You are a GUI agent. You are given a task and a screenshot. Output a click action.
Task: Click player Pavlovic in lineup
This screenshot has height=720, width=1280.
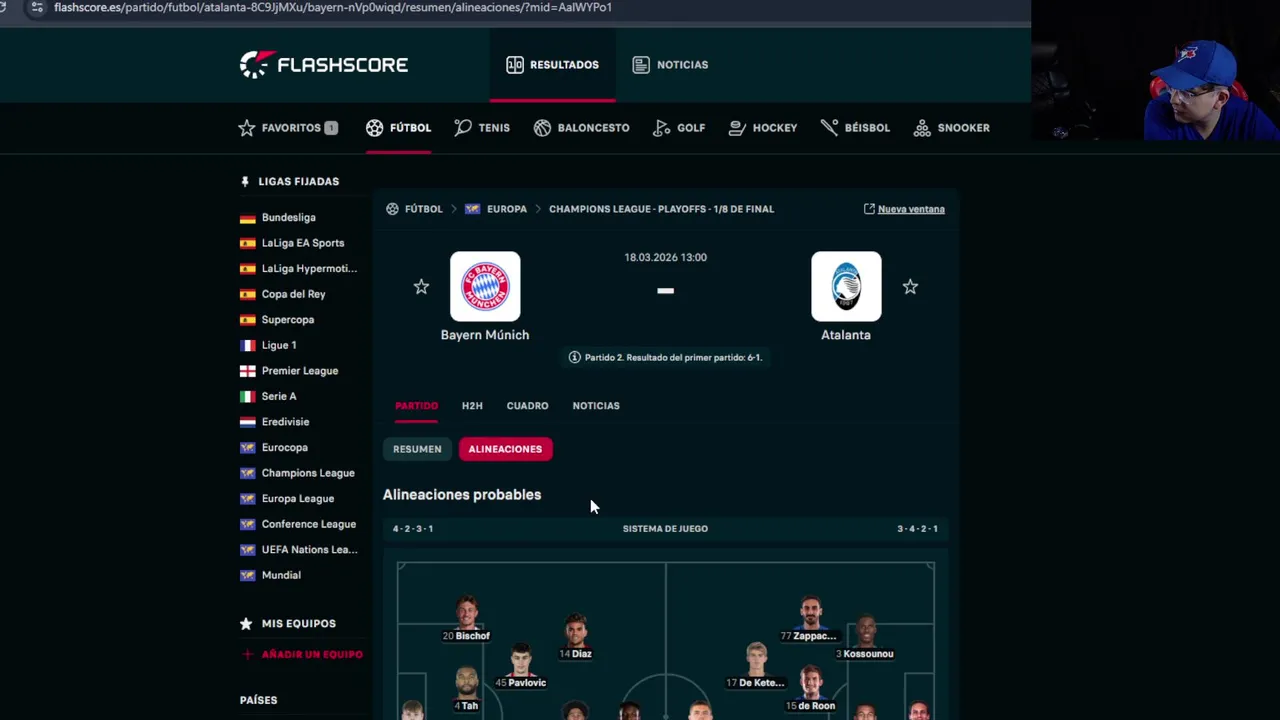tap(520, 666)
